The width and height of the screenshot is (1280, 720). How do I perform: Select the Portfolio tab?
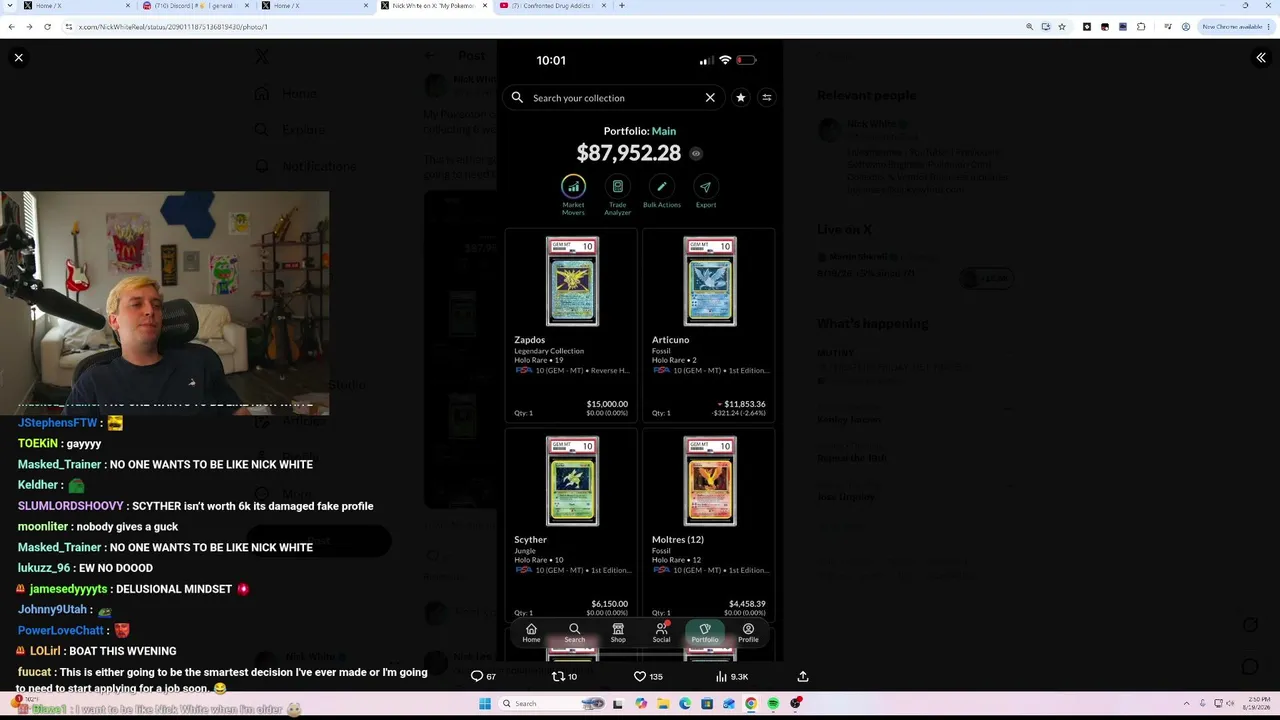tap(705, 633)
